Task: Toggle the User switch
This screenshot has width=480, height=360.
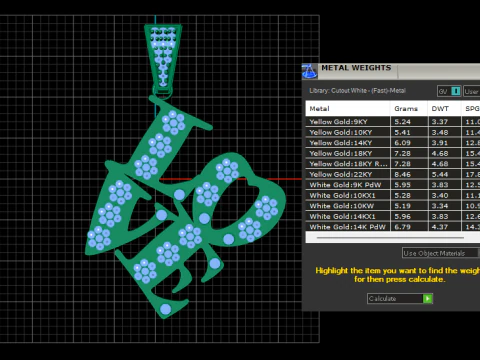Action: coord(472,91)
